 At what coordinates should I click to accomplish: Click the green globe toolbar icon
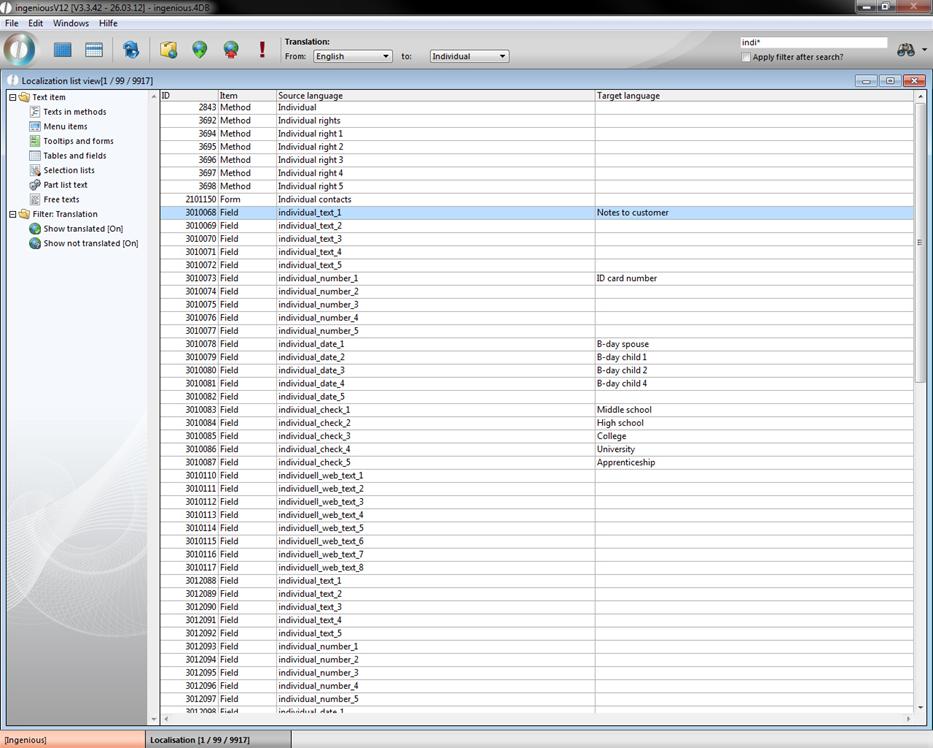(x=200, y=49)
